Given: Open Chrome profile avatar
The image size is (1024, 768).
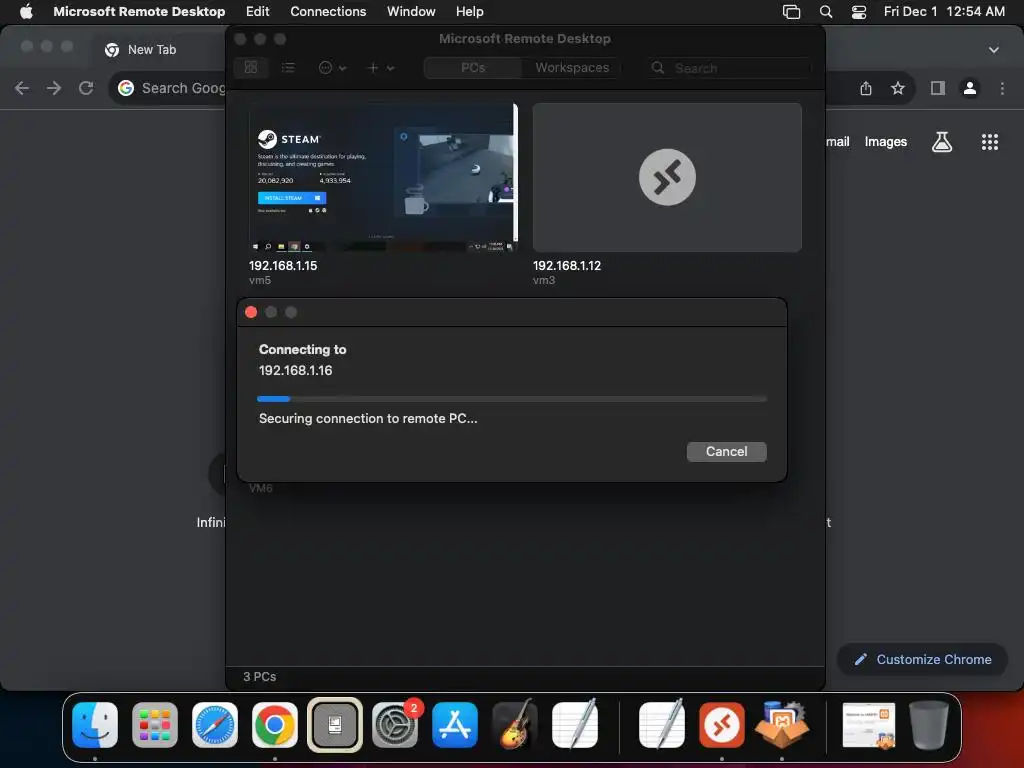Looking at the screenshot, I should pyautogui.click(x=970, y=88).
